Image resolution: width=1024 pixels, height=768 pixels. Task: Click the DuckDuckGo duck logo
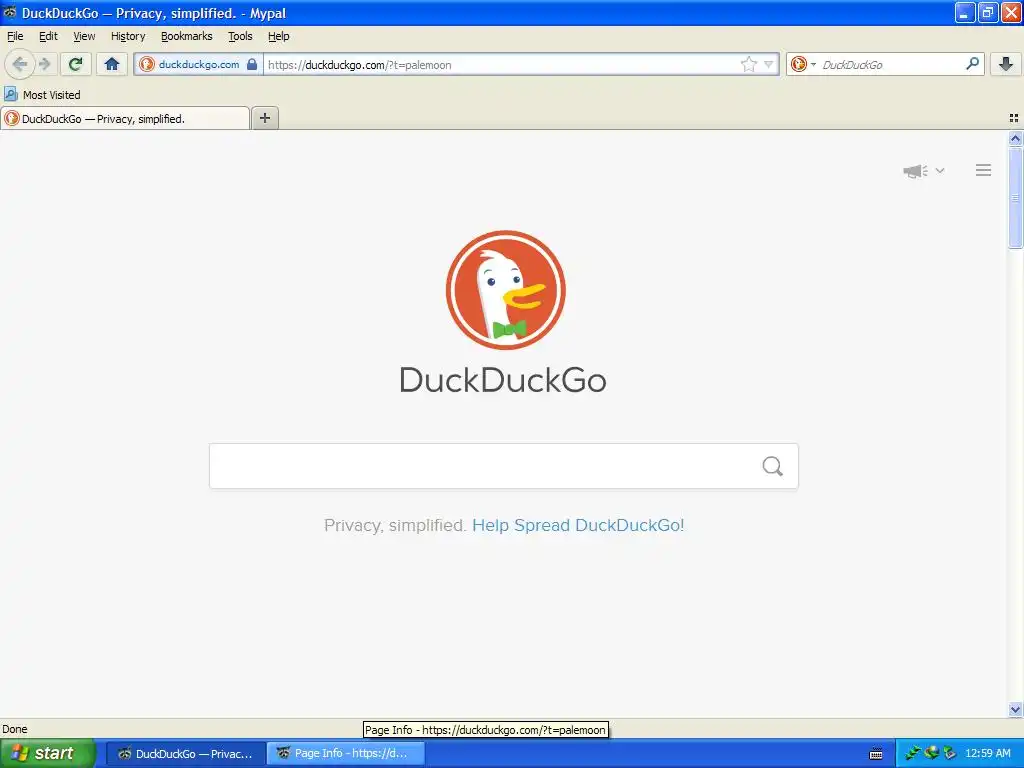pos(505,290)
